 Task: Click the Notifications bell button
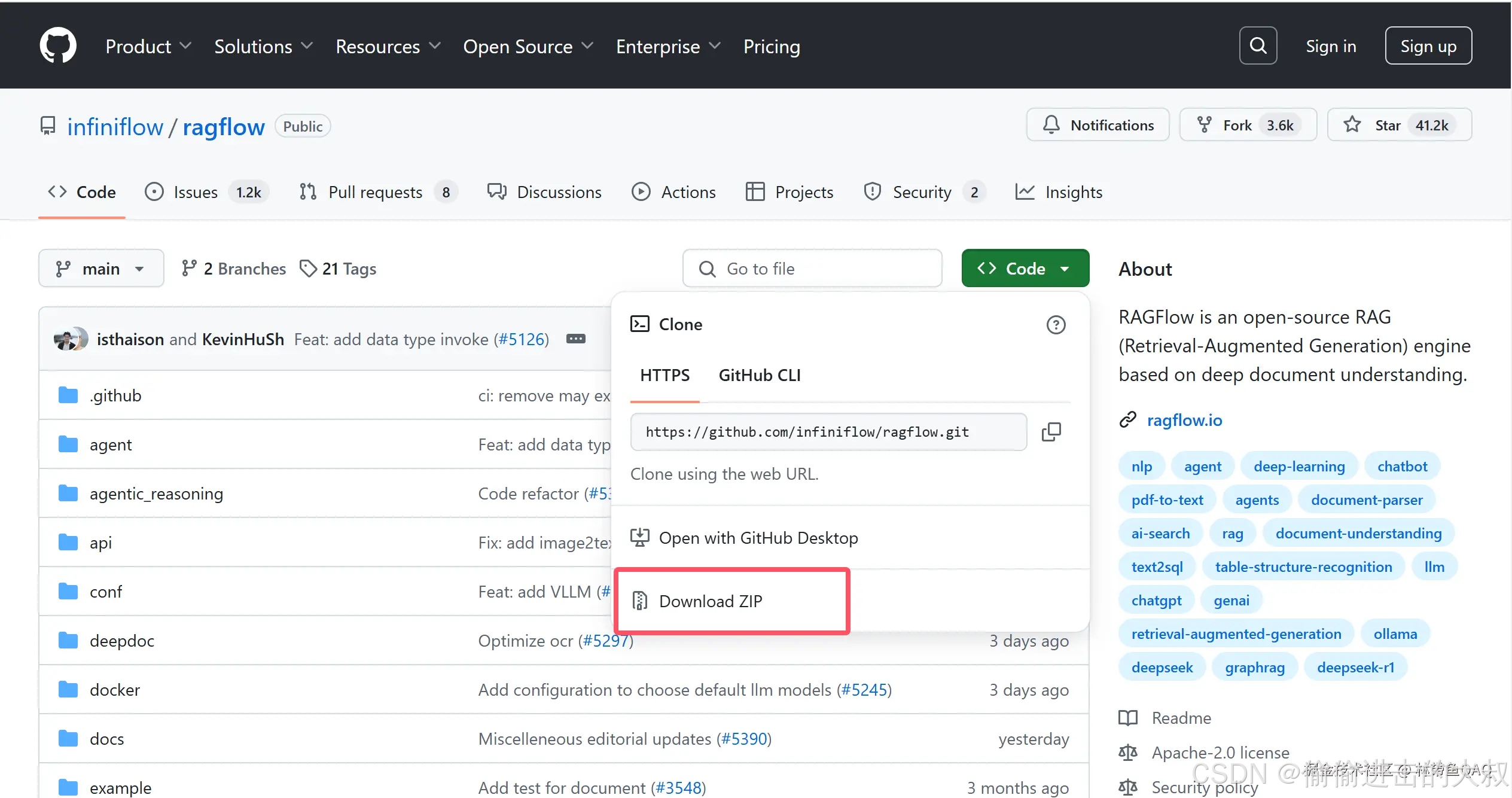(x=1098, y=125)
